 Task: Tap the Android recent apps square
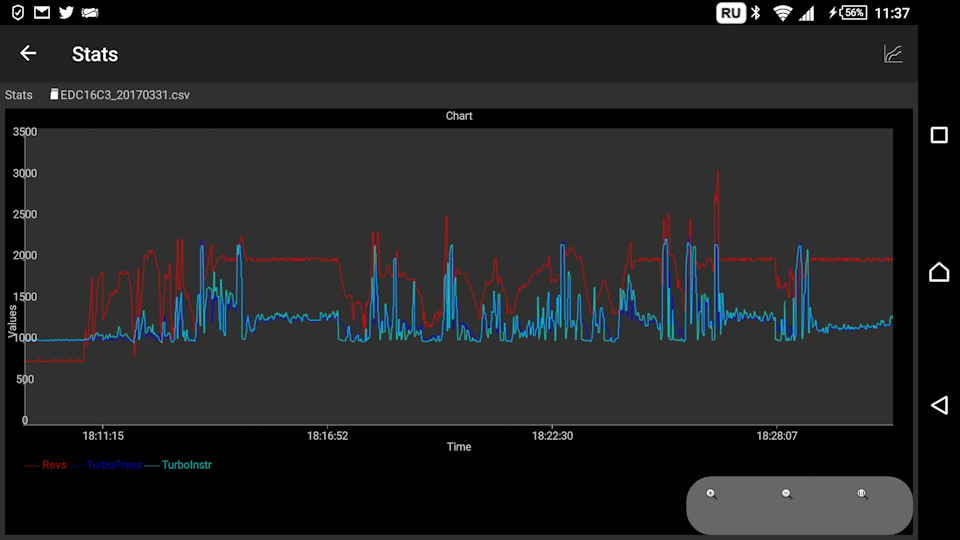click(939, 135)
